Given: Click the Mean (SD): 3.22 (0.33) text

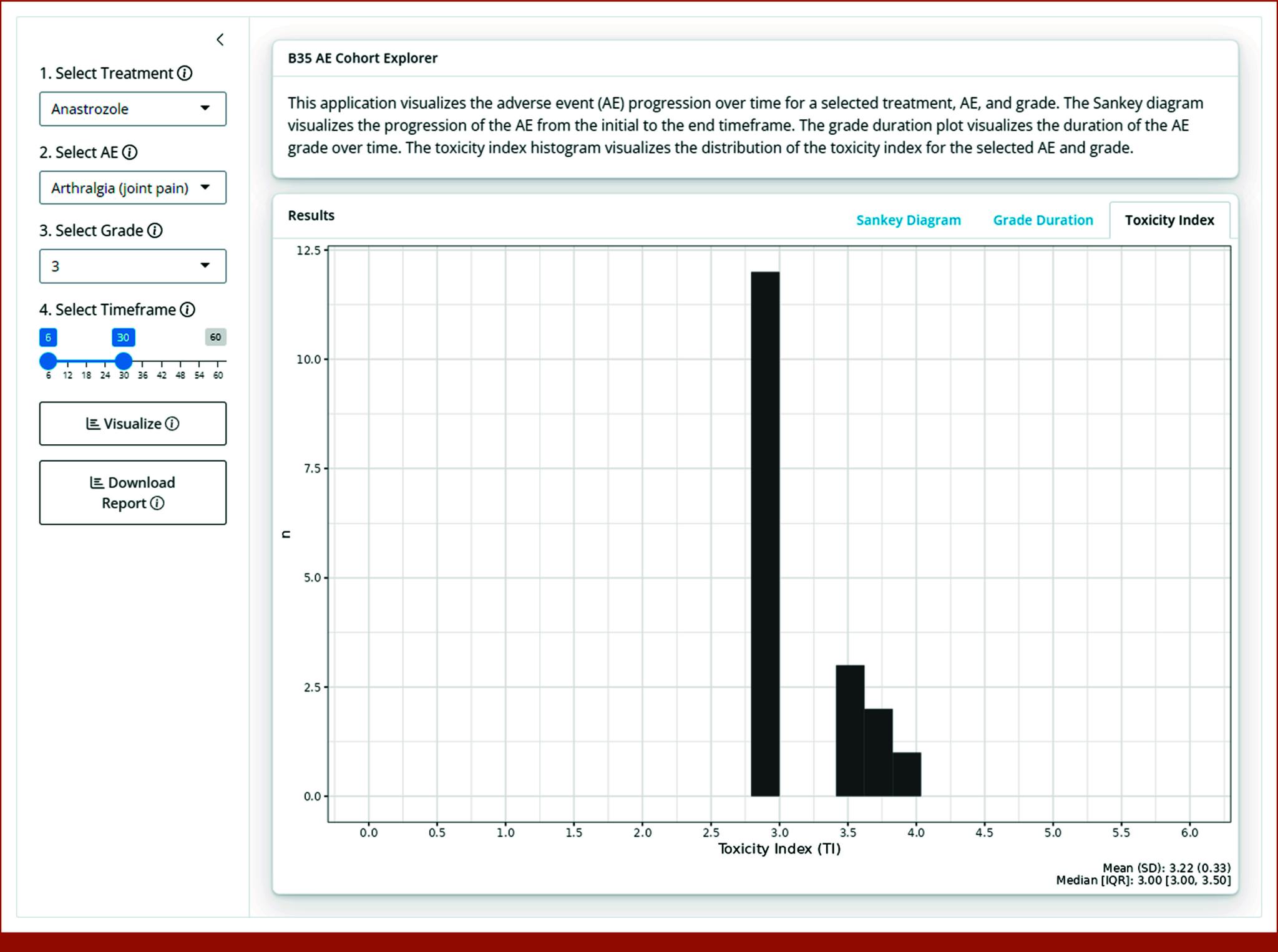Looking at the screenshot, I should tap(1166, 868).
